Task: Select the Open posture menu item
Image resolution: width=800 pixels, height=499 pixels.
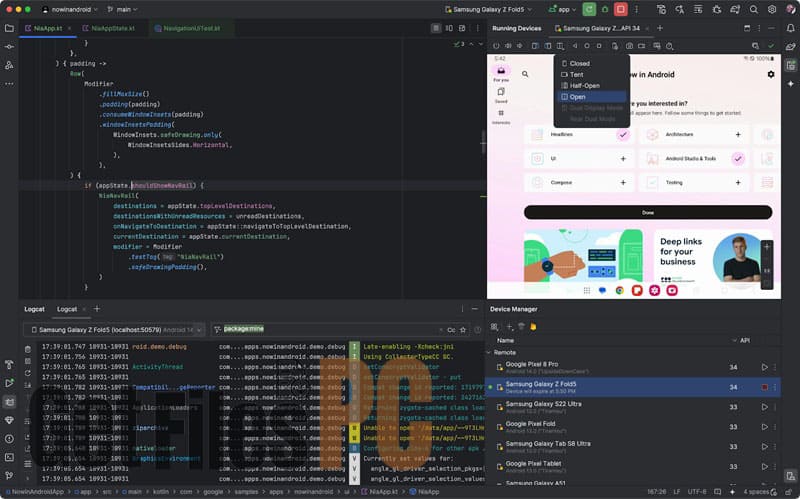Action: pos(592,97)
